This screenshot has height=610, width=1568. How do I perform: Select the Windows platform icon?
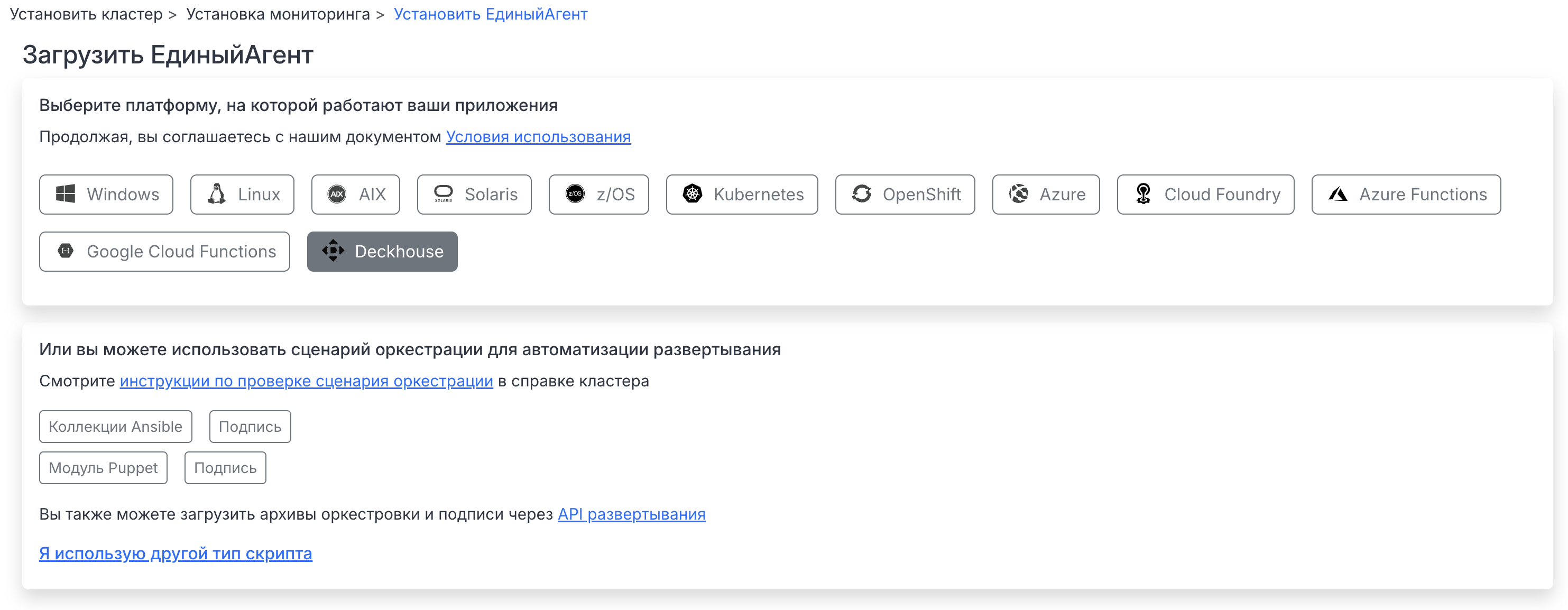point(66,194)
